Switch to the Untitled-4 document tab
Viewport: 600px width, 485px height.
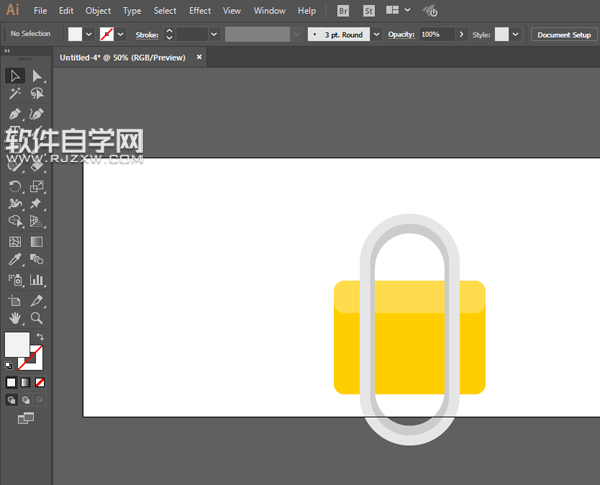122,57
